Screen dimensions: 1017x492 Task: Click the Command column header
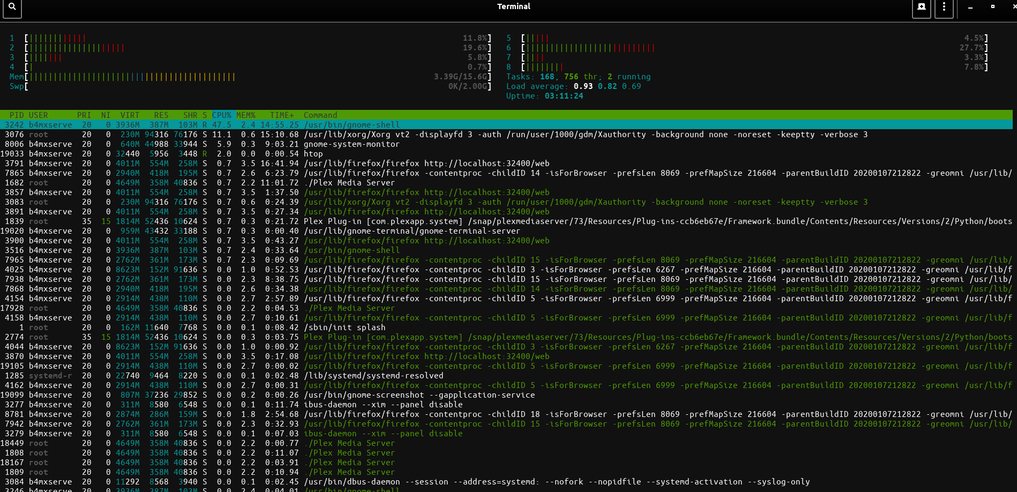[x=320, y=115]
